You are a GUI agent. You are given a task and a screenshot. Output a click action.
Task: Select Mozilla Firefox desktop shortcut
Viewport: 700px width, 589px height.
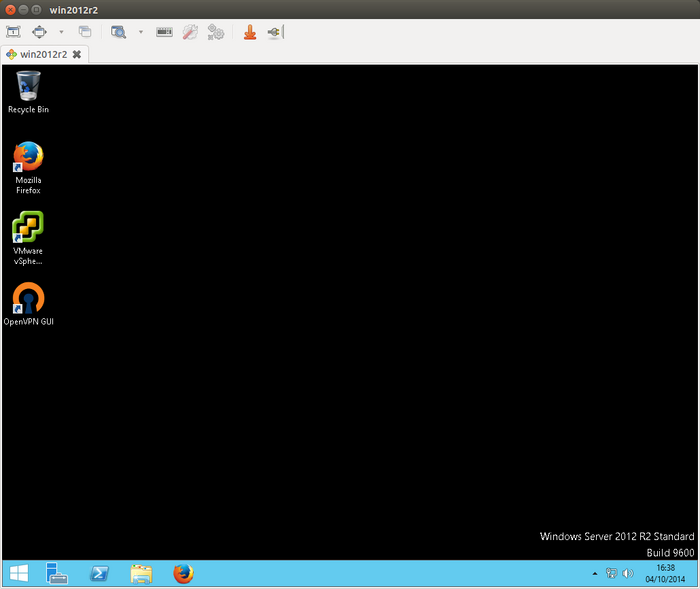point(28,168)
